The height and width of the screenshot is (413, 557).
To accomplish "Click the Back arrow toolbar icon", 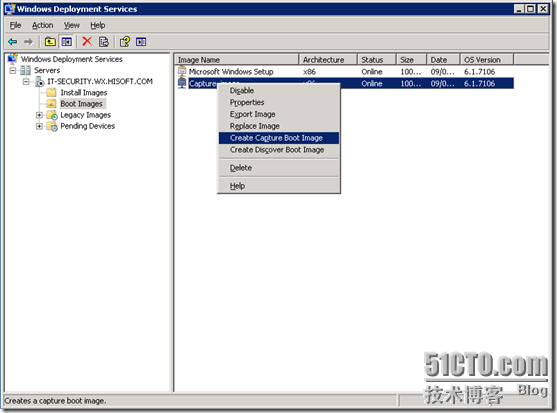I will click(13, 42).
